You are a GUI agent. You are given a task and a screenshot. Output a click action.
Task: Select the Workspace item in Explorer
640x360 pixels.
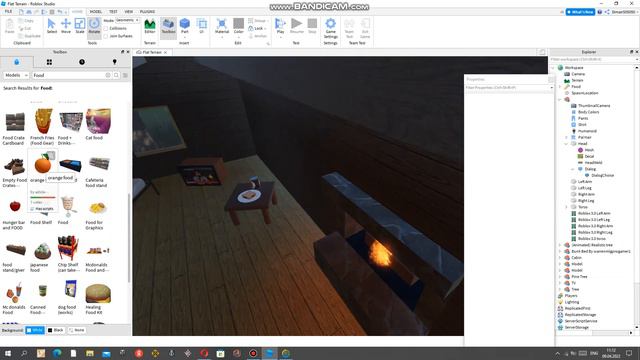point(574,68)
